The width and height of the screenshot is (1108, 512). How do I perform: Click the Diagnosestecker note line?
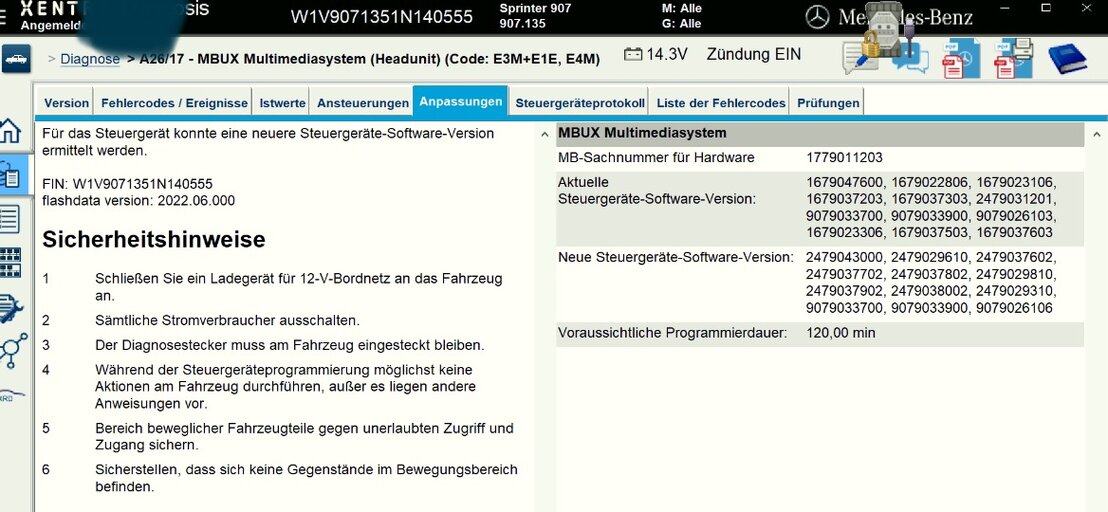(x=290, y=346)
